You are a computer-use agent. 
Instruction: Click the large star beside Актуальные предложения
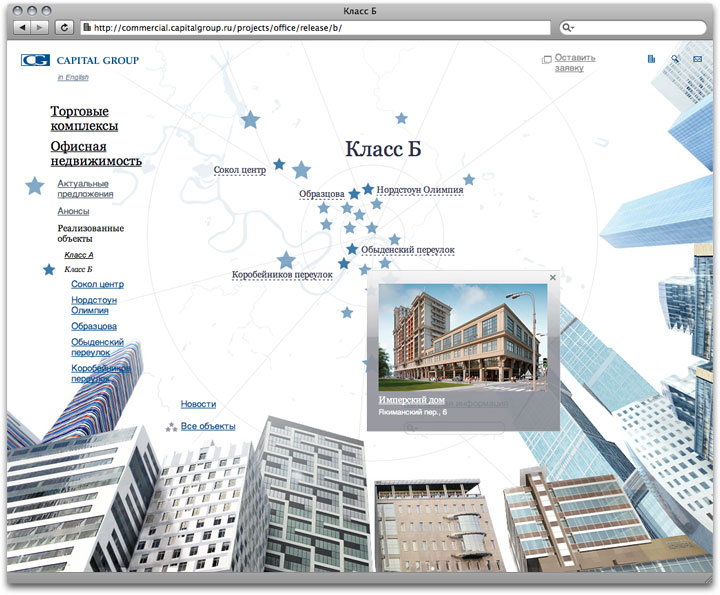35,186
